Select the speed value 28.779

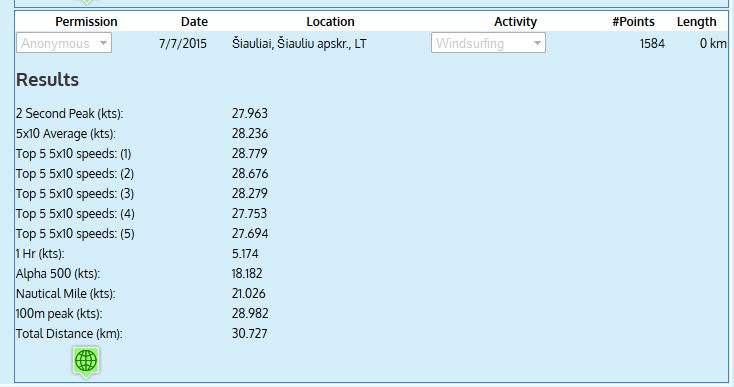250,153
